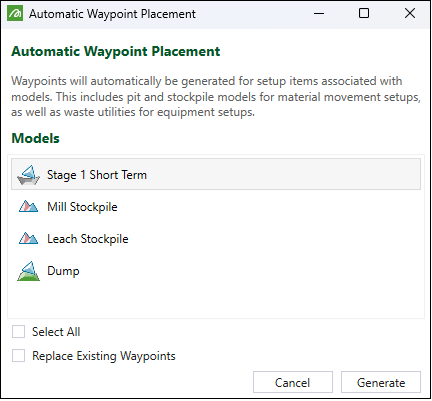The image size is (432, 401).
Task: Close the Automatic Waypoint Placement dialog
Action: 410,14
